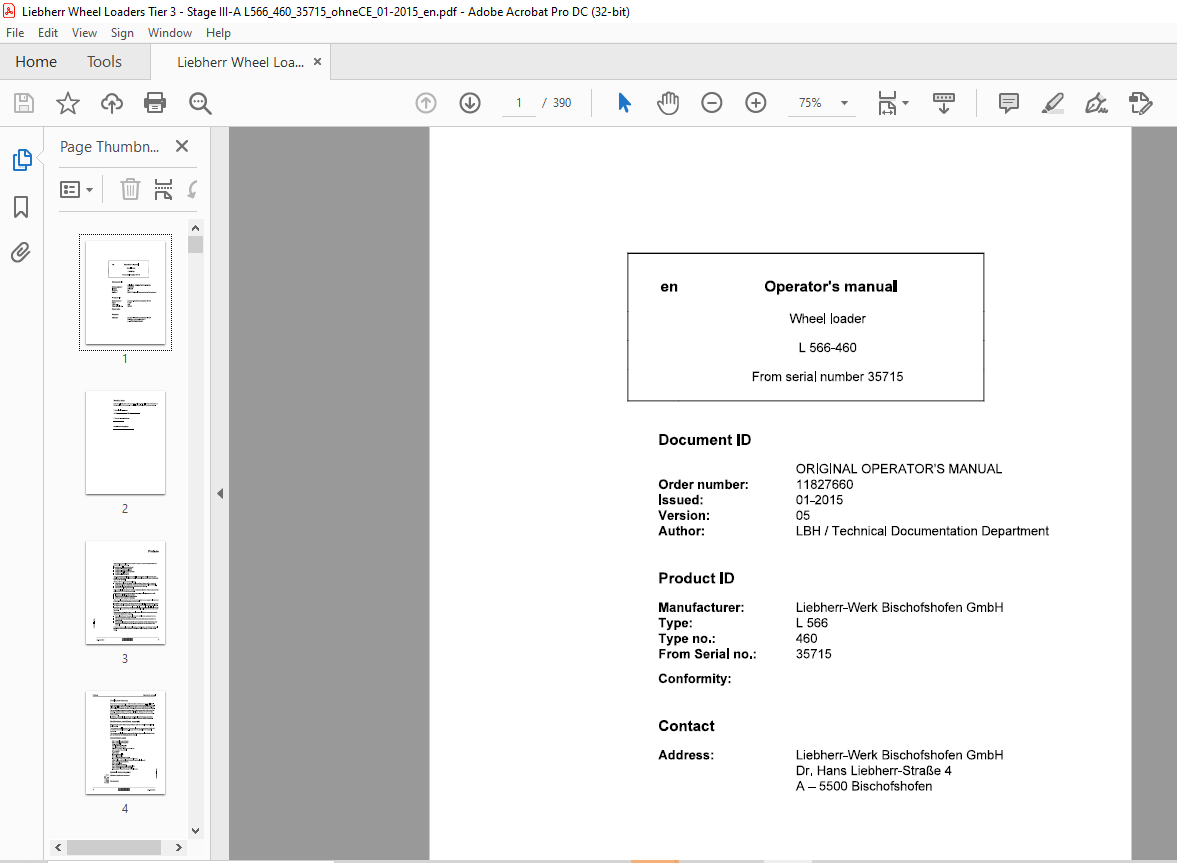Delete selected page thumbnail trash icon

pyautogui.click(x=130, y=189)
